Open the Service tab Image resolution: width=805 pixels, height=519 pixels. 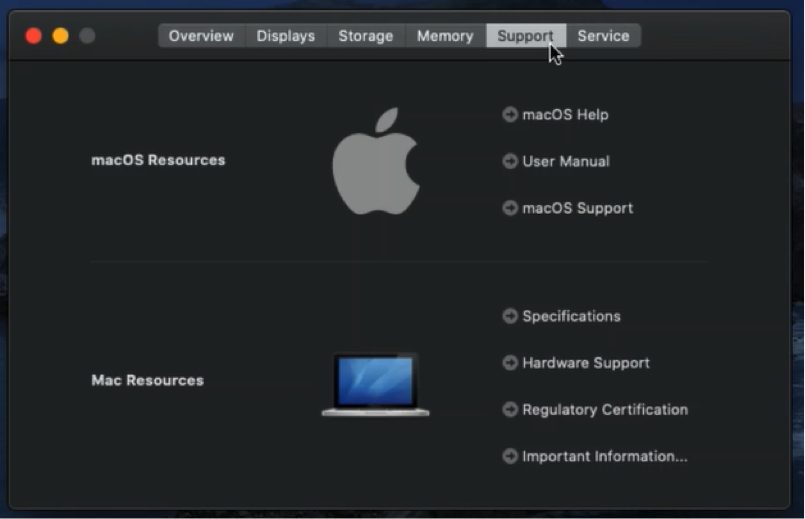tap(603, 36)
